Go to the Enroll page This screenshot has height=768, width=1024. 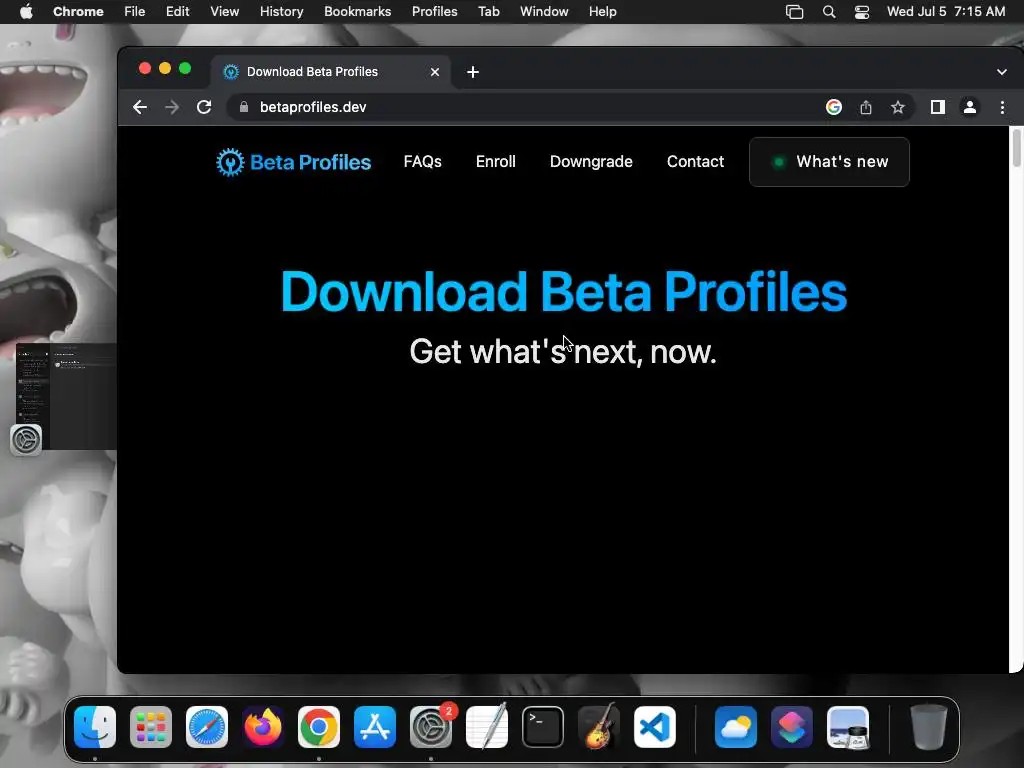(x=496, y=162)
